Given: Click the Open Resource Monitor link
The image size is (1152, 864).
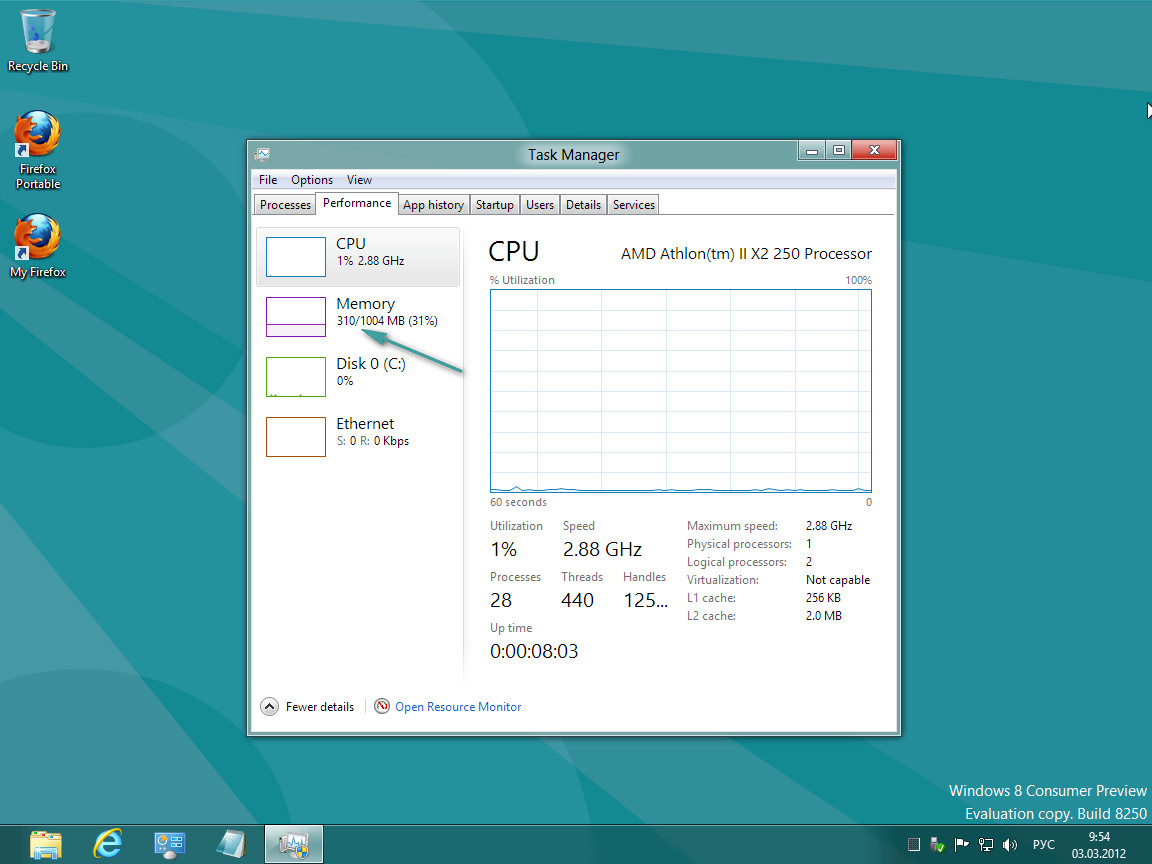Looking at the screenshot, I should point(458,707).
